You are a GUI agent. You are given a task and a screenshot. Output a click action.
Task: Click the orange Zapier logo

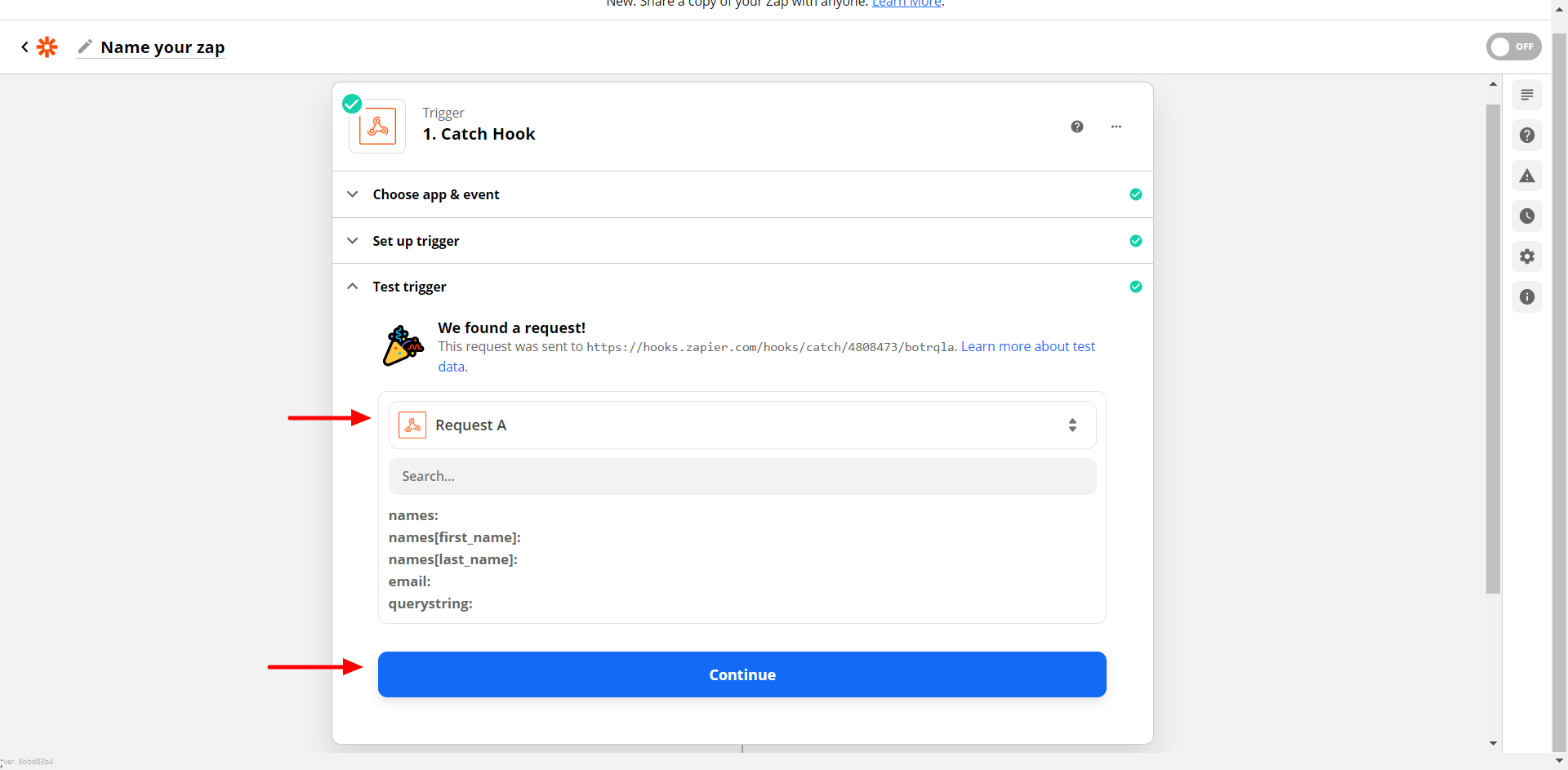pos(47,47)
